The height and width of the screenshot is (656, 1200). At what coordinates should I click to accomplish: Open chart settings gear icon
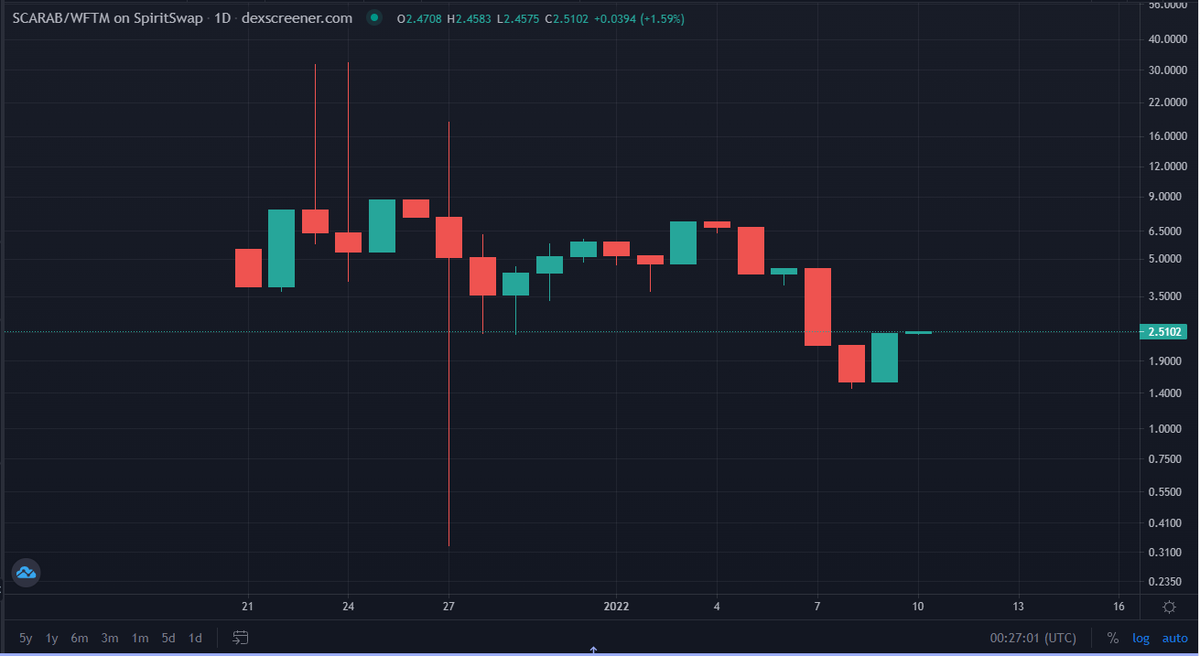click(1168, 606)
